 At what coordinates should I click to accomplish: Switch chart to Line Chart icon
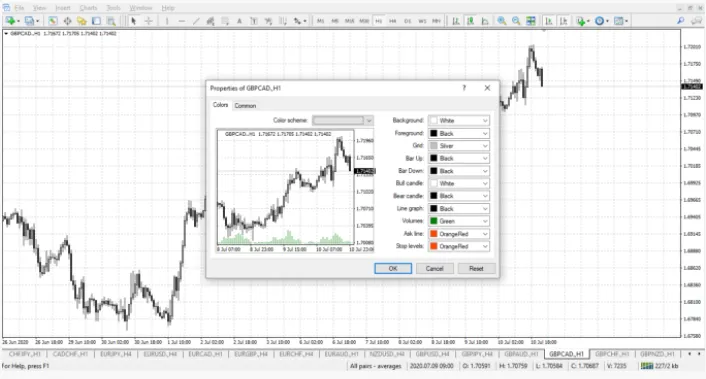485,21
